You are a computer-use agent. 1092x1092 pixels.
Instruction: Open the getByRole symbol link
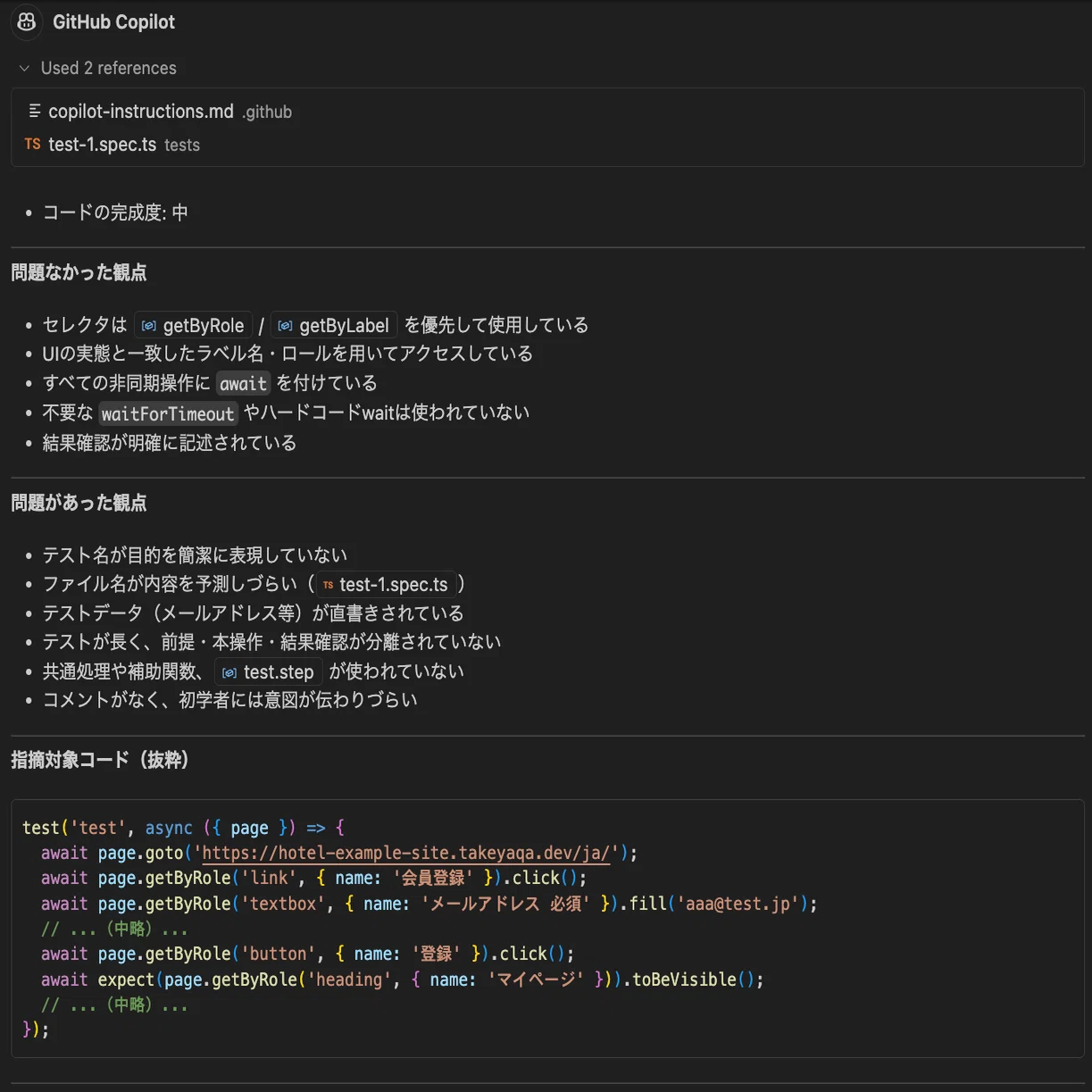click(194, 325)
